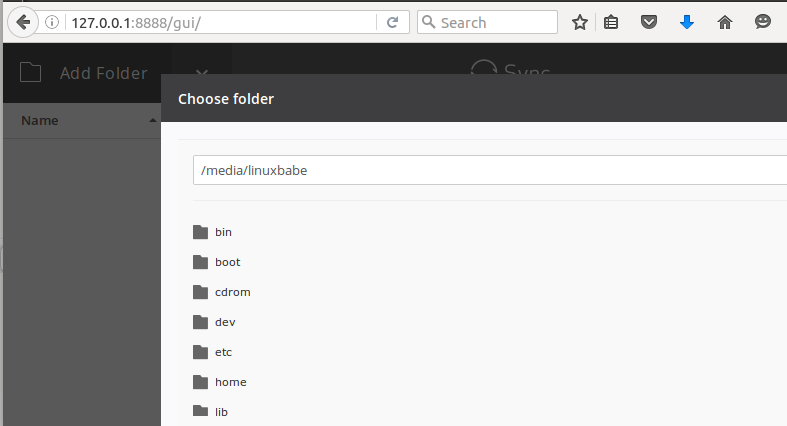This screenshot has height=426, width=787.
Task: Select the bin folder
Action: 223,232
